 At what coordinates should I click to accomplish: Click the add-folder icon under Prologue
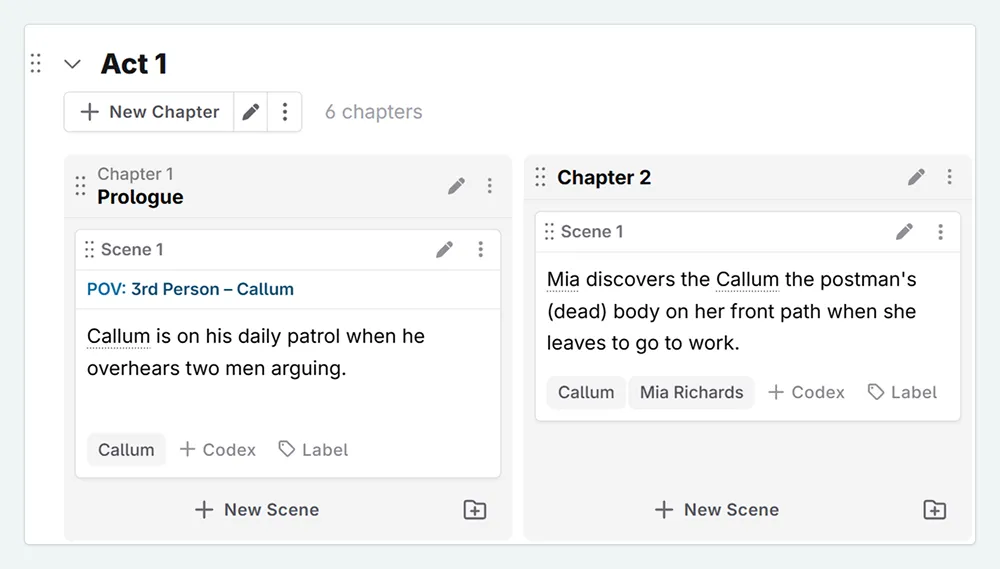pos(475,510)
